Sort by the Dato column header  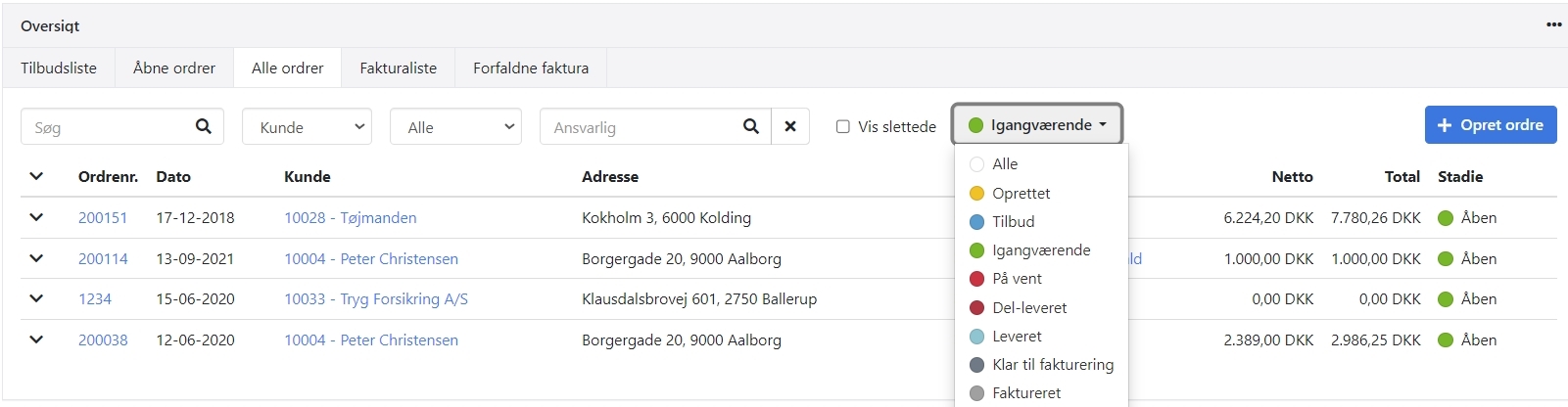pyautogui.click(x=173, y=177)
